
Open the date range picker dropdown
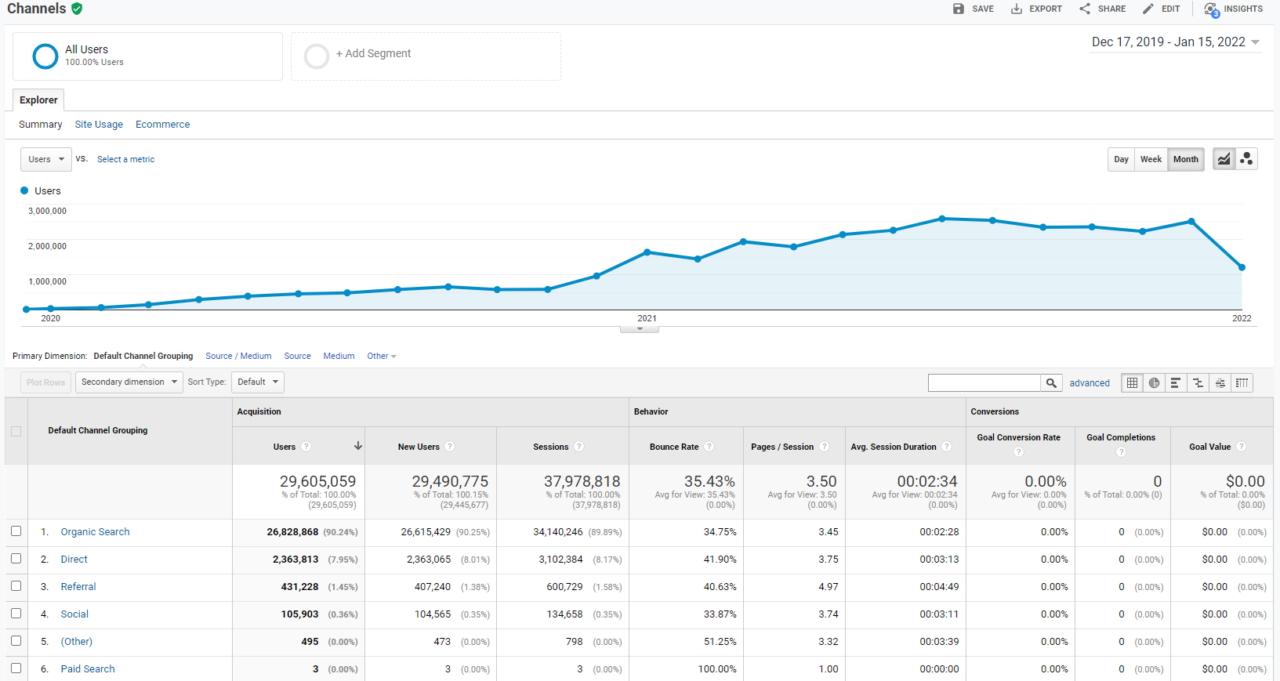pos(1175,42)
